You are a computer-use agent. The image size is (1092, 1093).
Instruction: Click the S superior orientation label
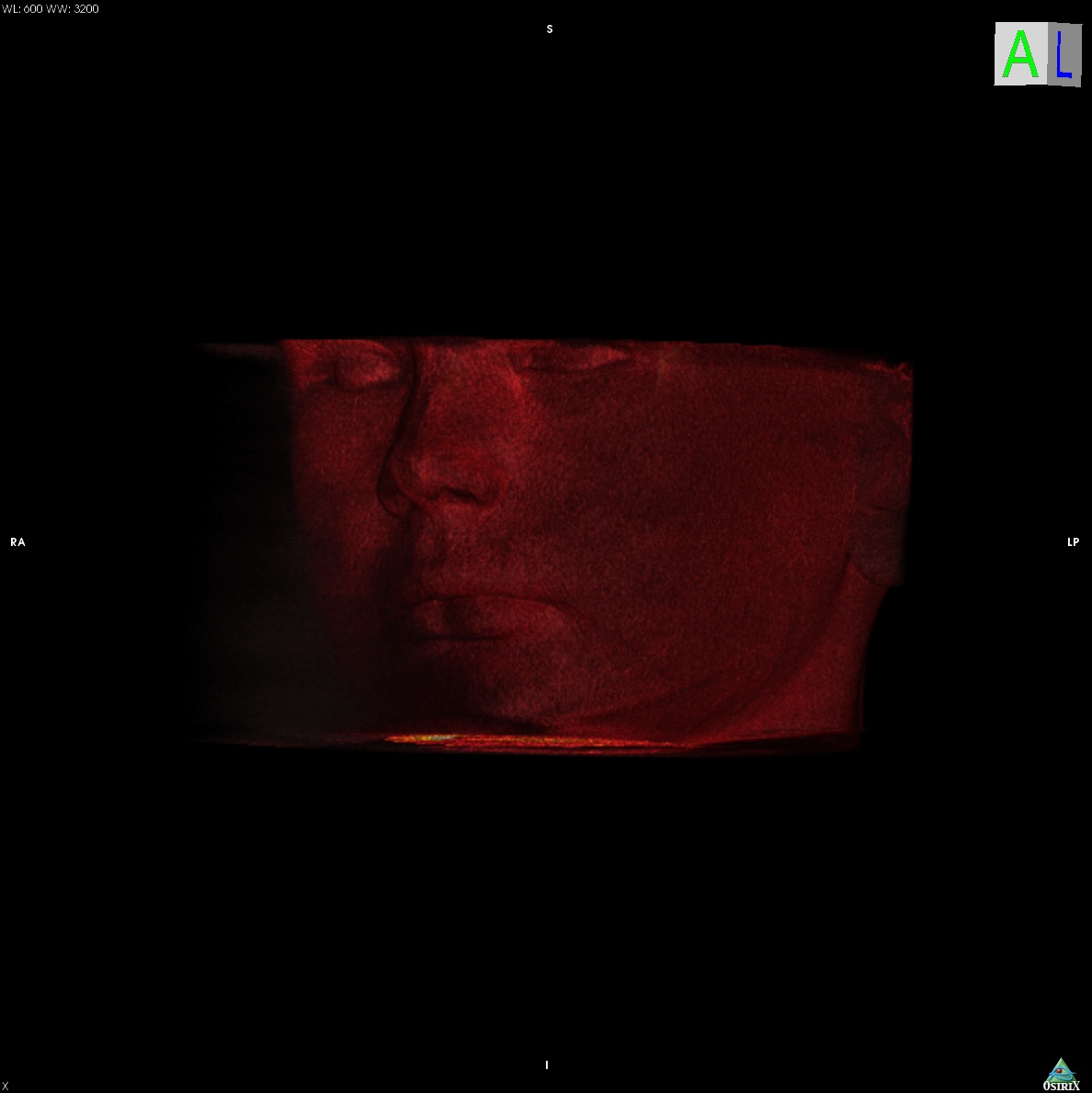[x=550, y=29]
